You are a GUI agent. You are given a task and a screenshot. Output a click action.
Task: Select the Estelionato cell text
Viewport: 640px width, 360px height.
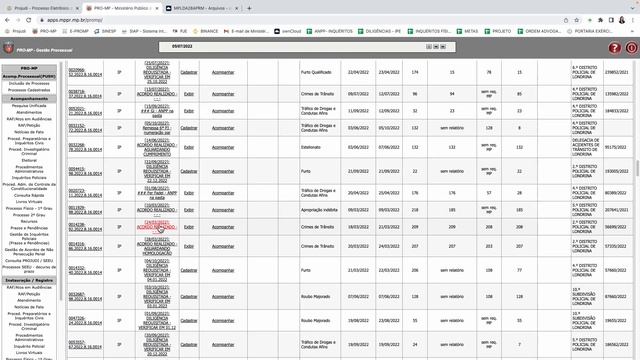point(311,147)
